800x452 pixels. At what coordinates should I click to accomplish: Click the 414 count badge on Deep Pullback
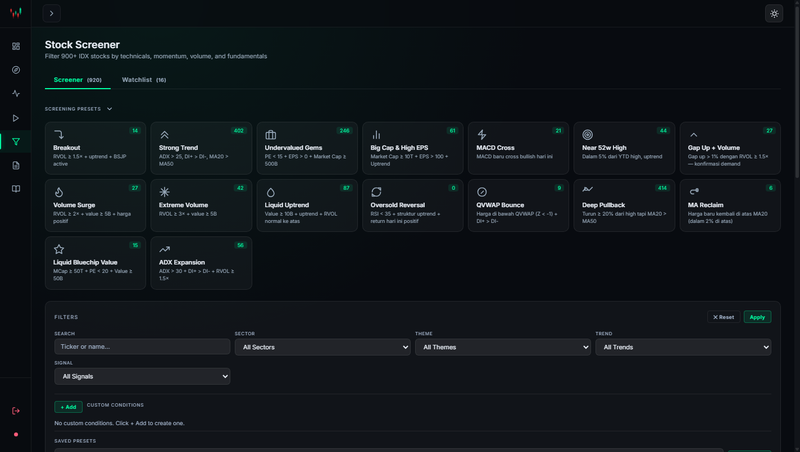(x=662, y=188)
